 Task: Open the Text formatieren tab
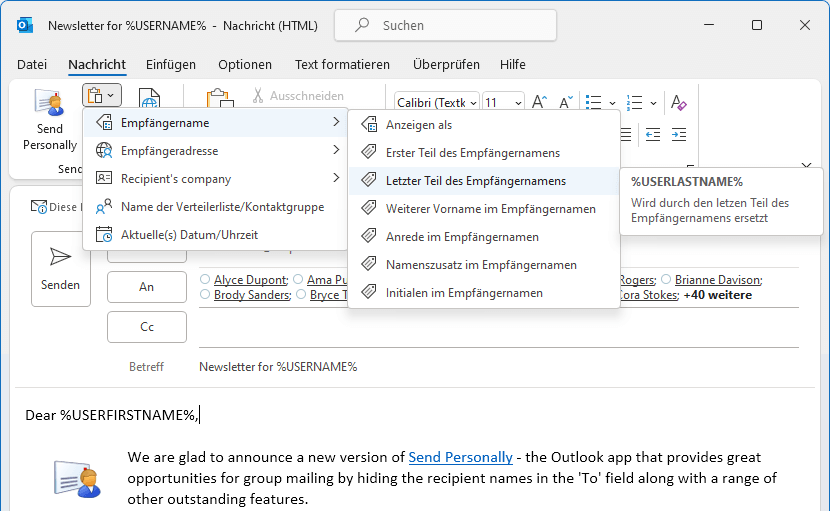[342, 65]
